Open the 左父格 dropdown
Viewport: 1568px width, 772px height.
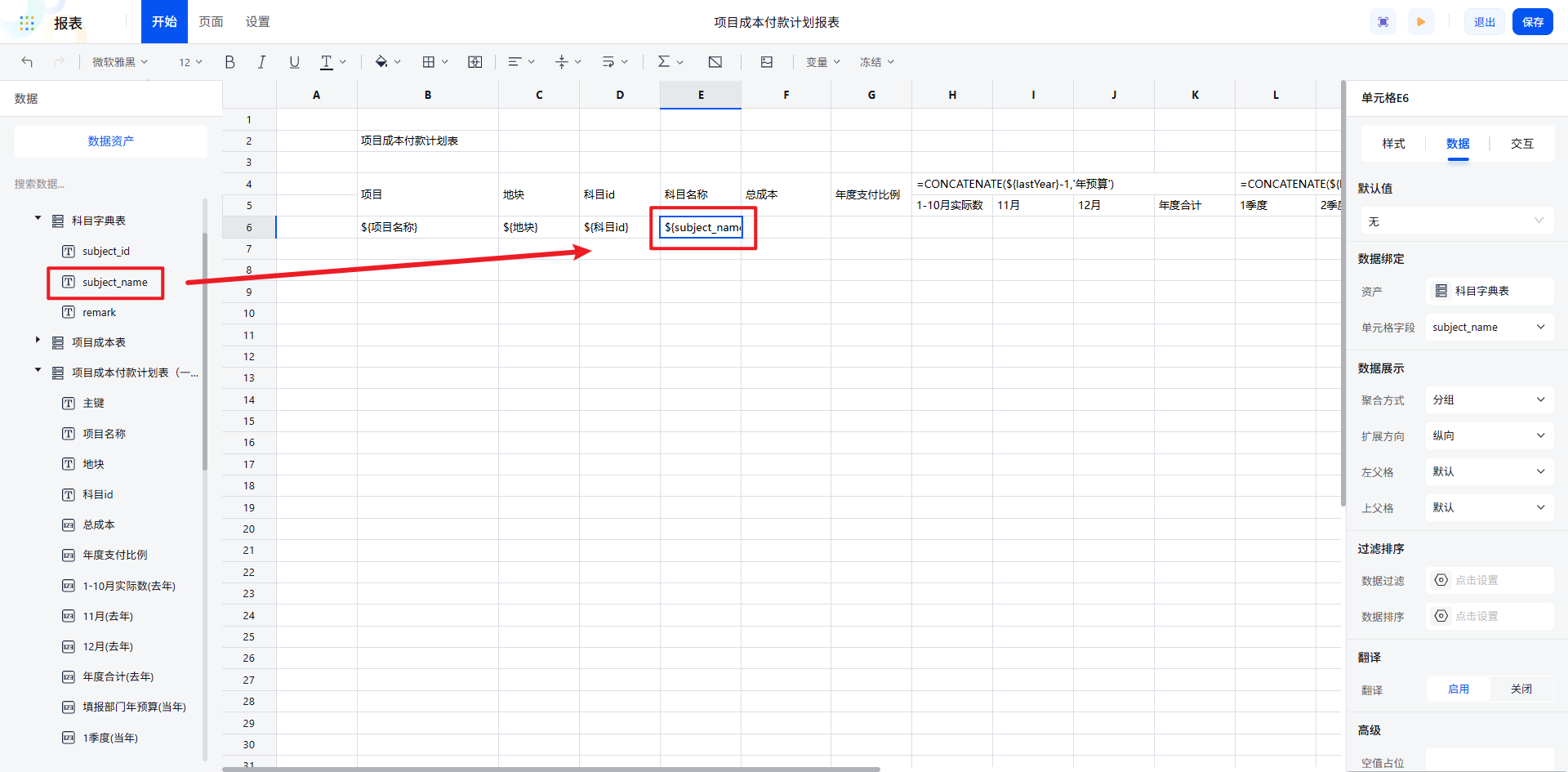pos(1490,471)
